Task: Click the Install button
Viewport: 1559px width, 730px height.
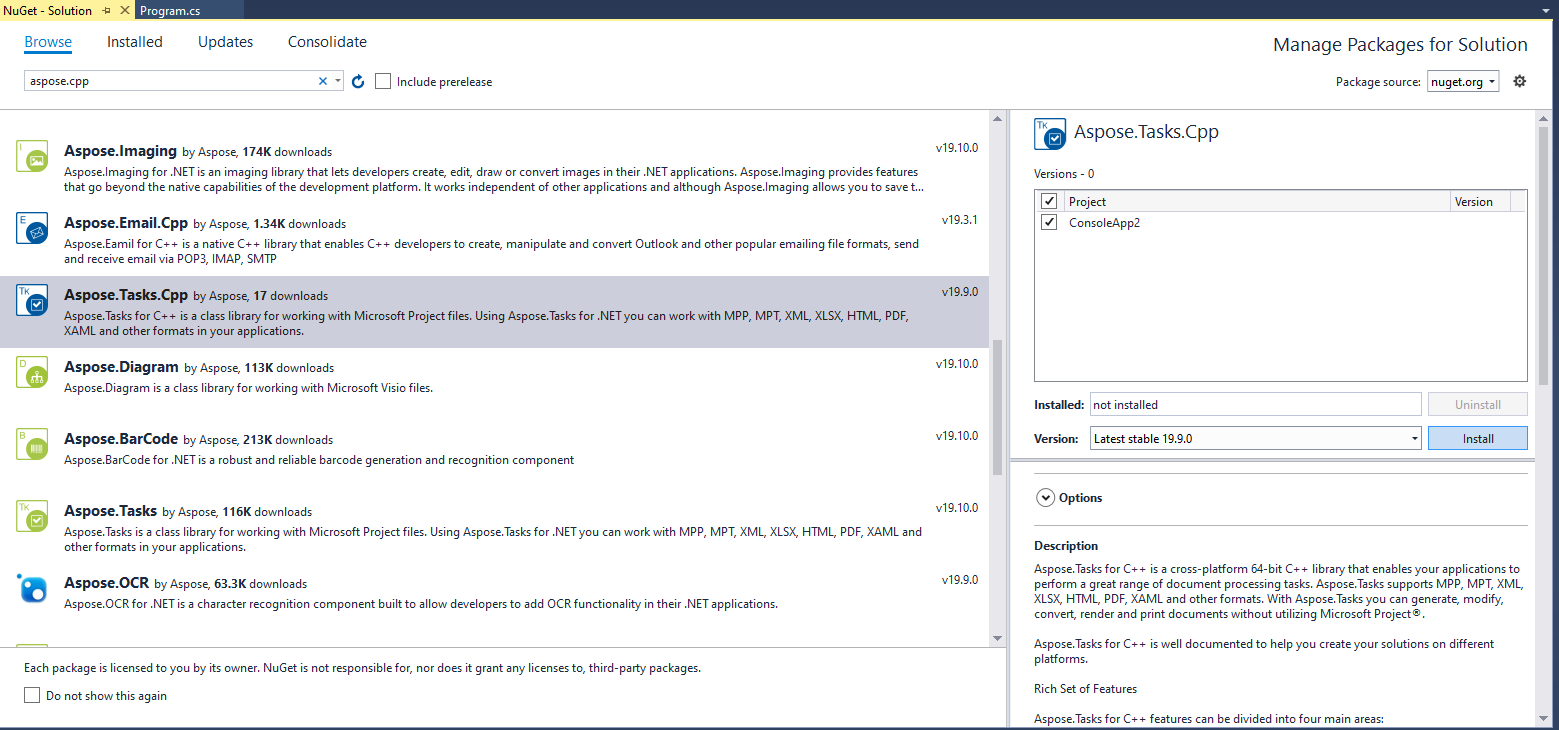Action: click(x=1477, y=438)
